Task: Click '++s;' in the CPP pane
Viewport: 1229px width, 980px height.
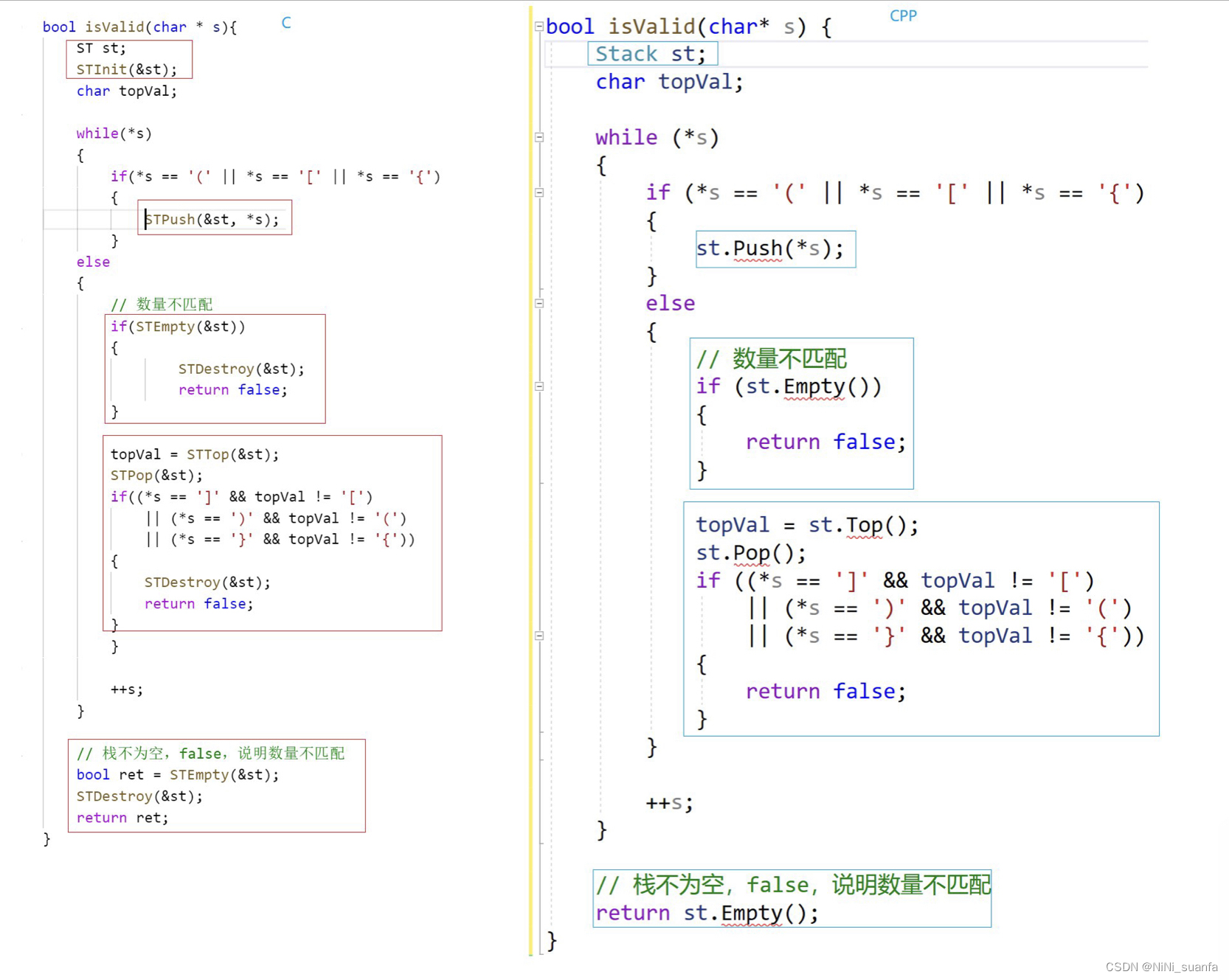Action: pyautogui.click(x=670, y=803)
